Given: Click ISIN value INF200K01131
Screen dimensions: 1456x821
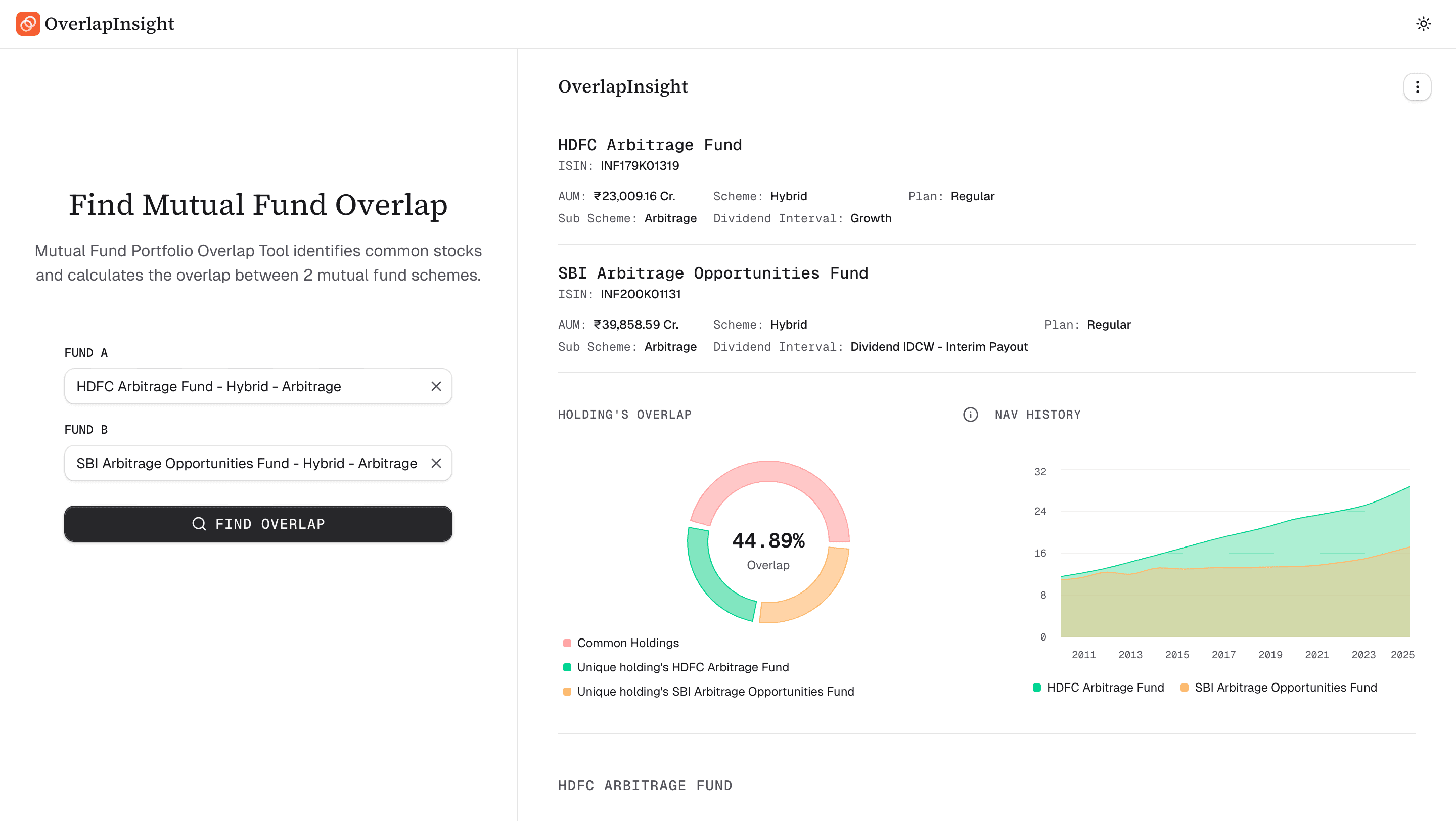Looking at the screenshot, I should (640, 294).
